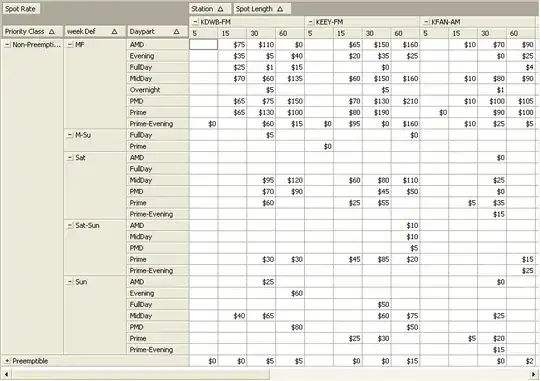Collapse the KDWB-FM station column group

195,22
